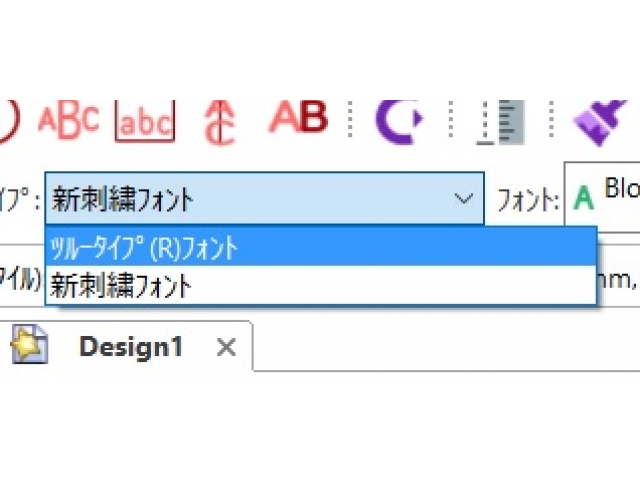The height and width of the screenshot is (480, 640).
Task: Click the Design1 document star icon
Action: pos(29,346)
